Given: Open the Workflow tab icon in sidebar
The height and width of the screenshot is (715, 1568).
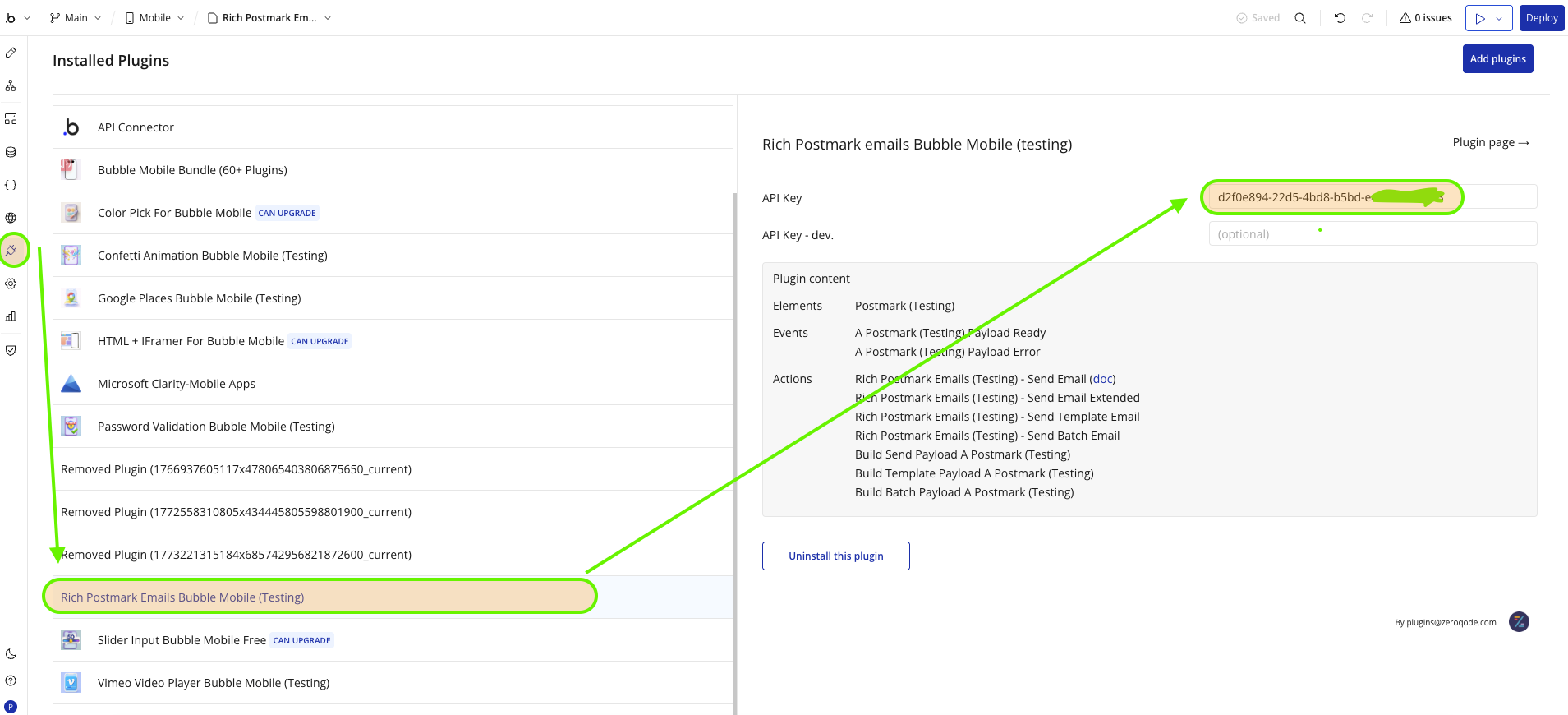Looking at the screenshot, I should tap(11, 85).
